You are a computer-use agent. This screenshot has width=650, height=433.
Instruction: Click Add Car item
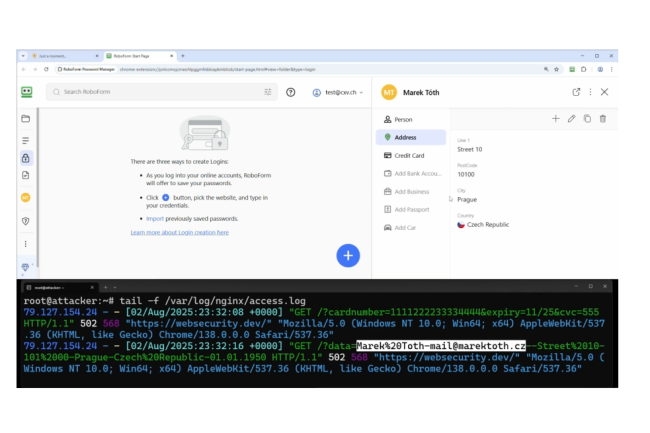pos(411,227)
